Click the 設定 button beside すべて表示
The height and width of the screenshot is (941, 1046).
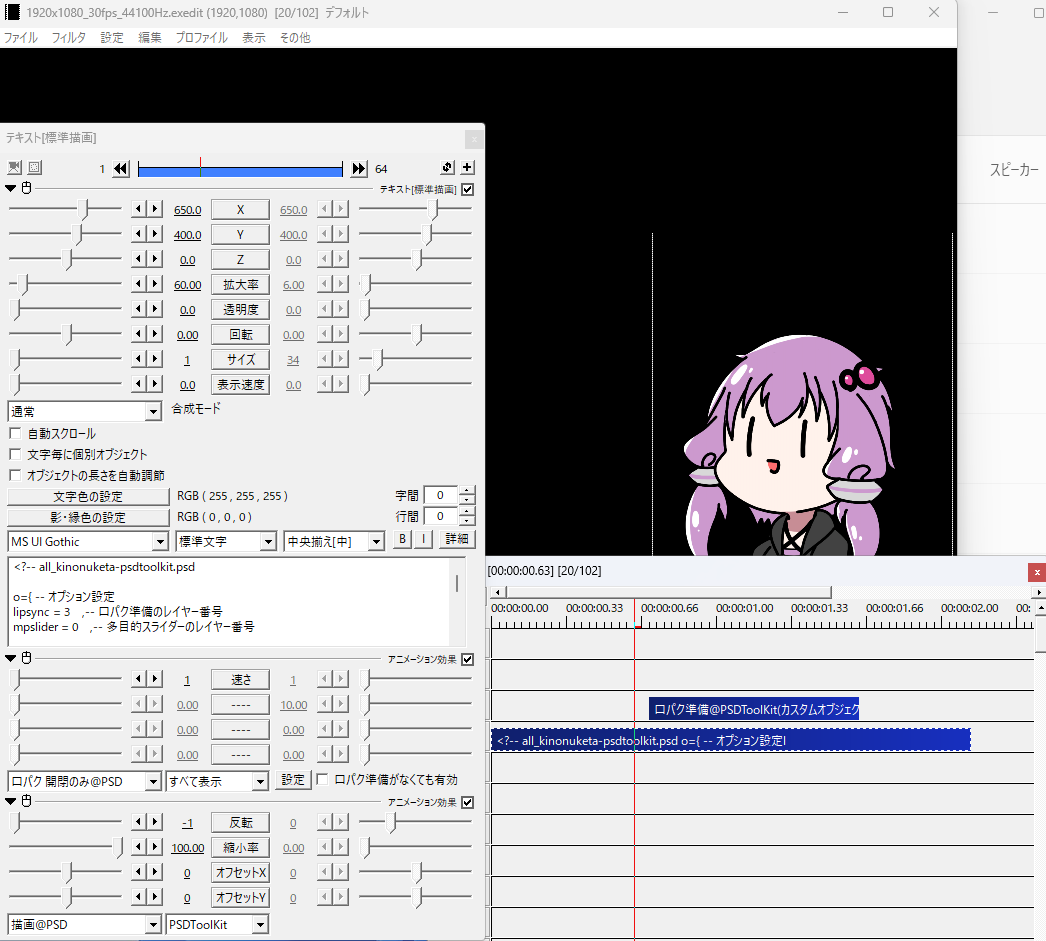293,780
